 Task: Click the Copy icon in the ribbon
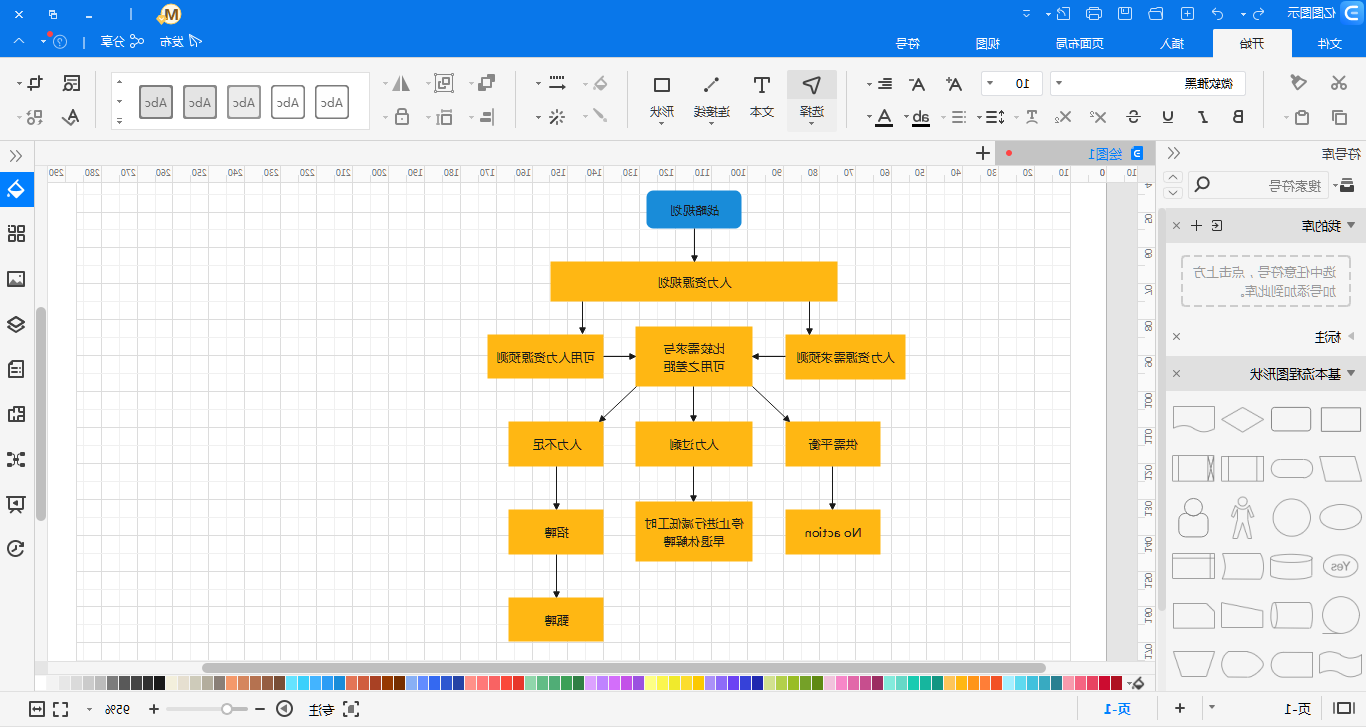(1338, 117)
